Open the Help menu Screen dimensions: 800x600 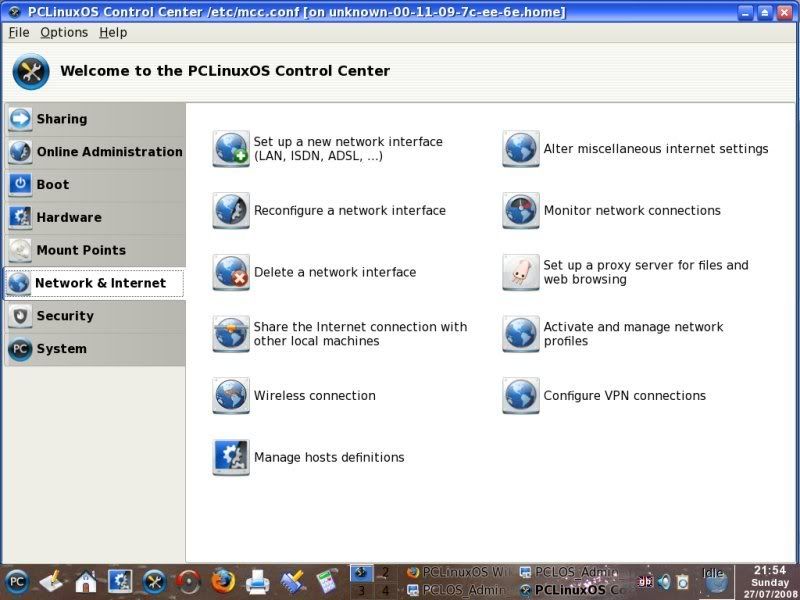click(x=113, y=33)
